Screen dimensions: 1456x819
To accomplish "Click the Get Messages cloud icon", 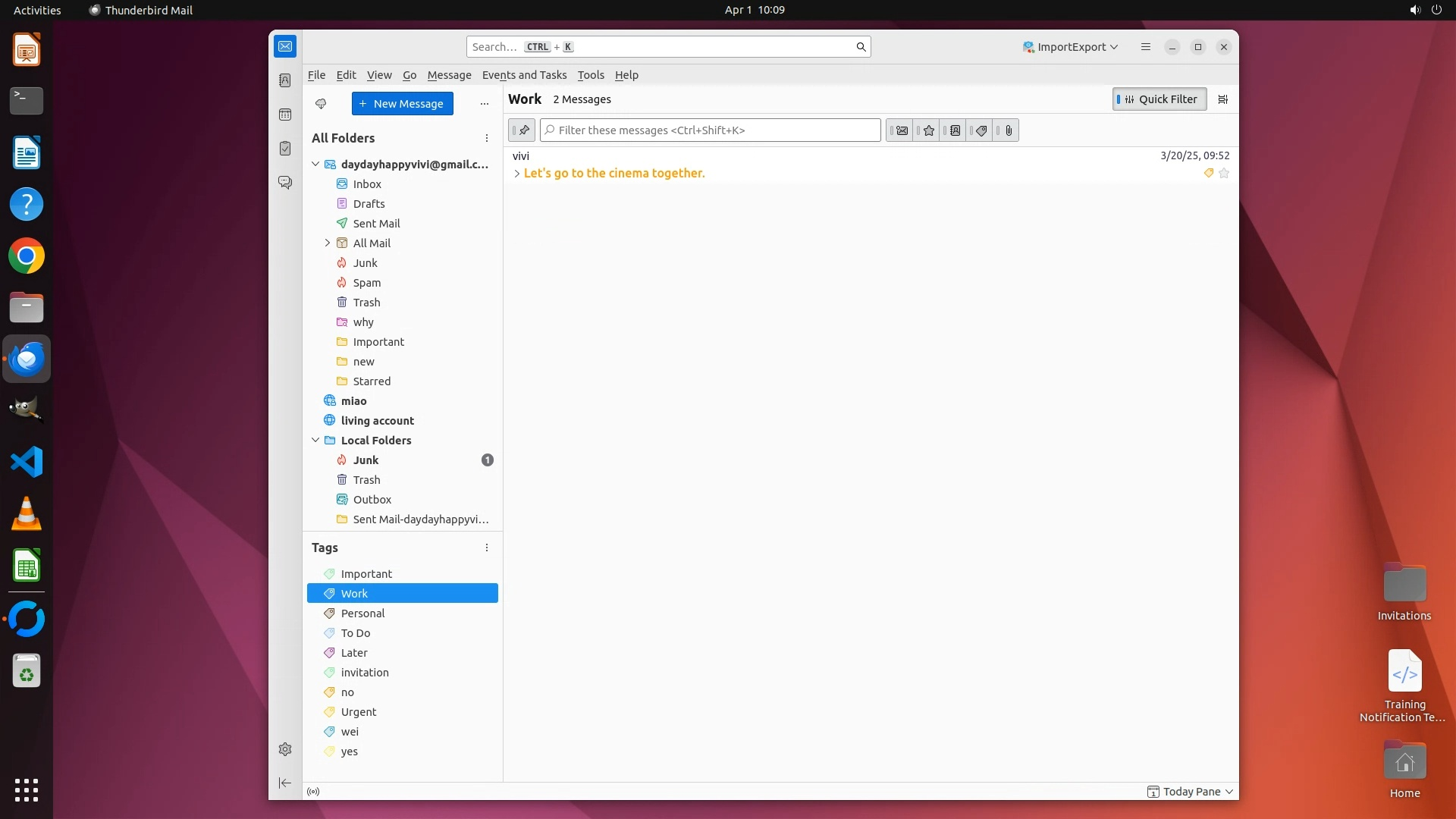I will (321, 104).
